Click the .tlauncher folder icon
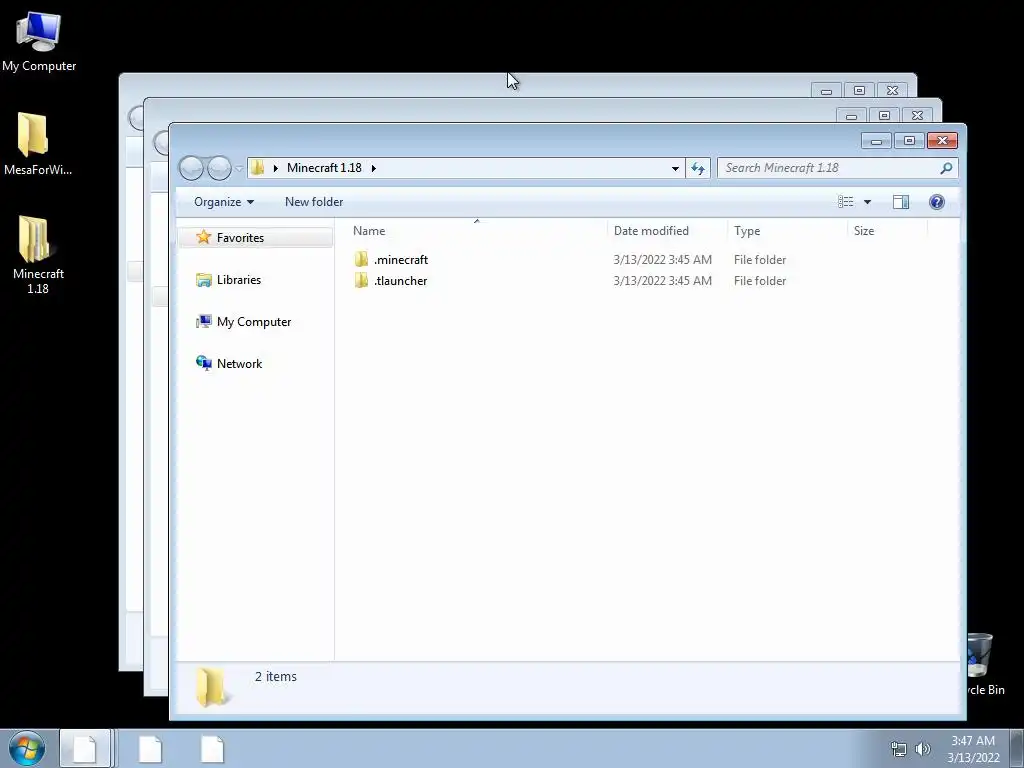1024x768 pixels. click(x=361, y=280)
